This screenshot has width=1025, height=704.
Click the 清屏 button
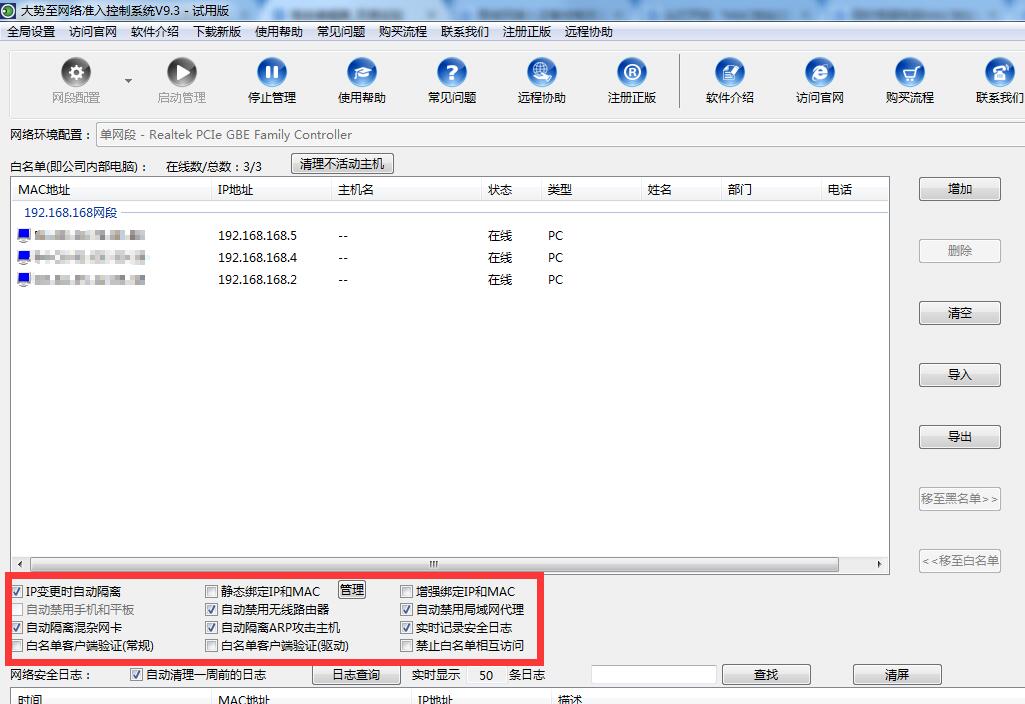point(897,675)
